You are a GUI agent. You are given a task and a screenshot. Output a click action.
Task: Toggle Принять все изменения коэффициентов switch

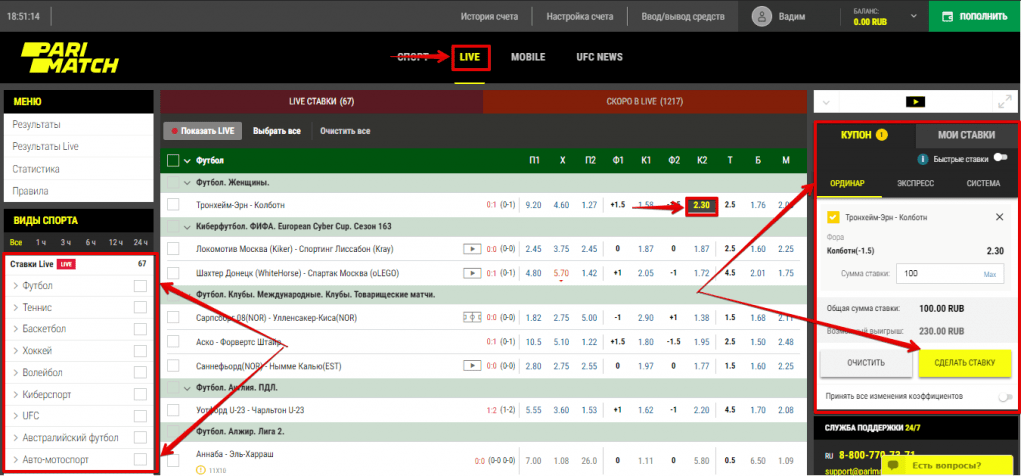(x=1006, y=396)
